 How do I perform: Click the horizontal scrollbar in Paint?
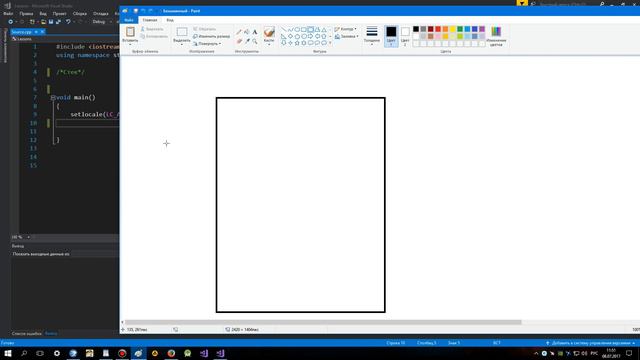tap(323, 322)
